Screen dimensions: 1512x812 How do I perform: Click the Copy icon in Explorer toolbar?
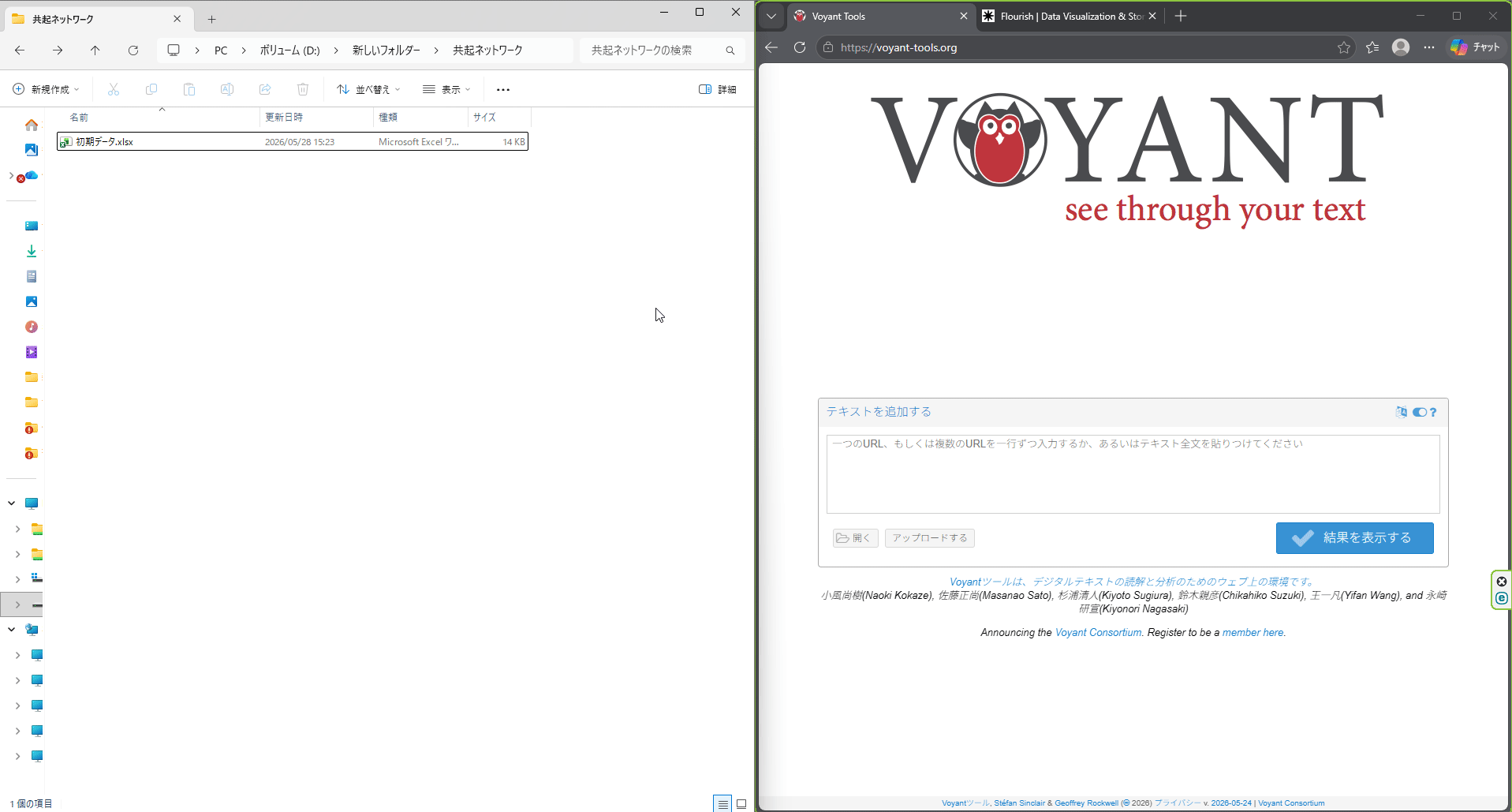point(151,89)
